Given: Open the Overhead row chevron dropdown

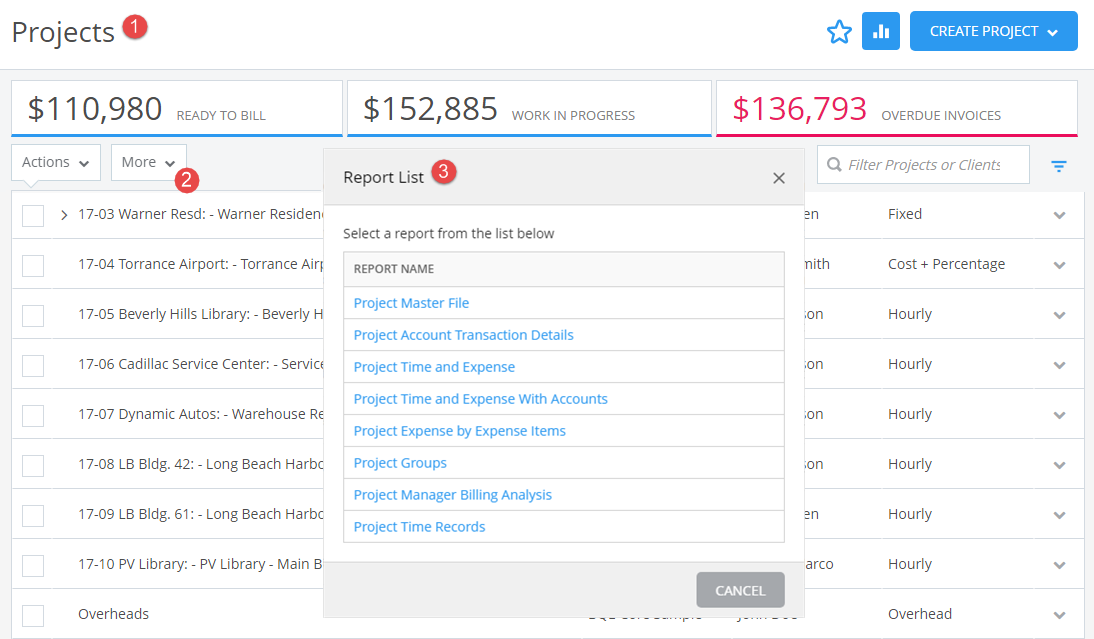Looking at the screenshot, I should (1059, 614).
